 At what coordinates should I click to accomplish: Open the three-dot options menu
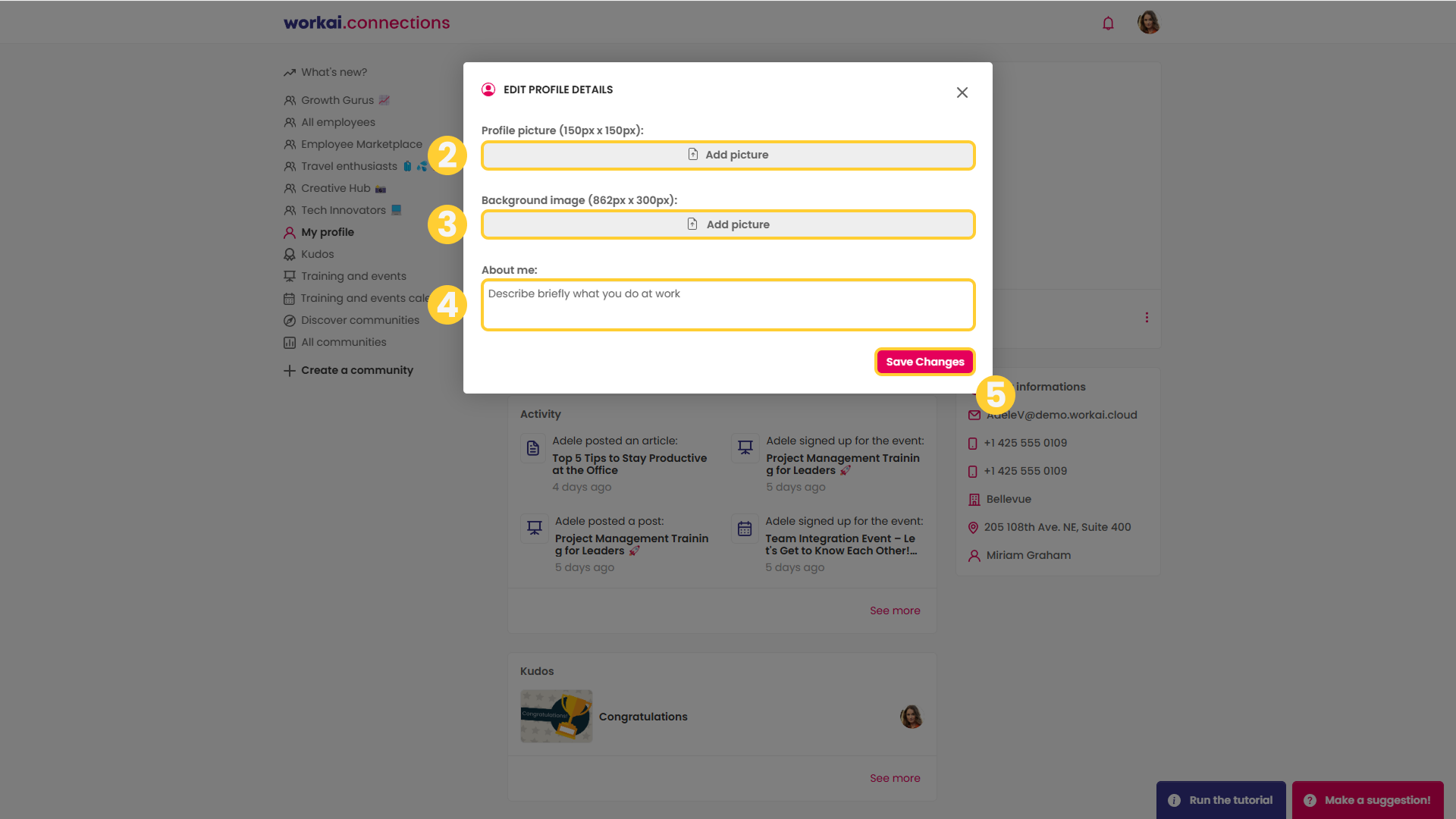pos(1147,318)
